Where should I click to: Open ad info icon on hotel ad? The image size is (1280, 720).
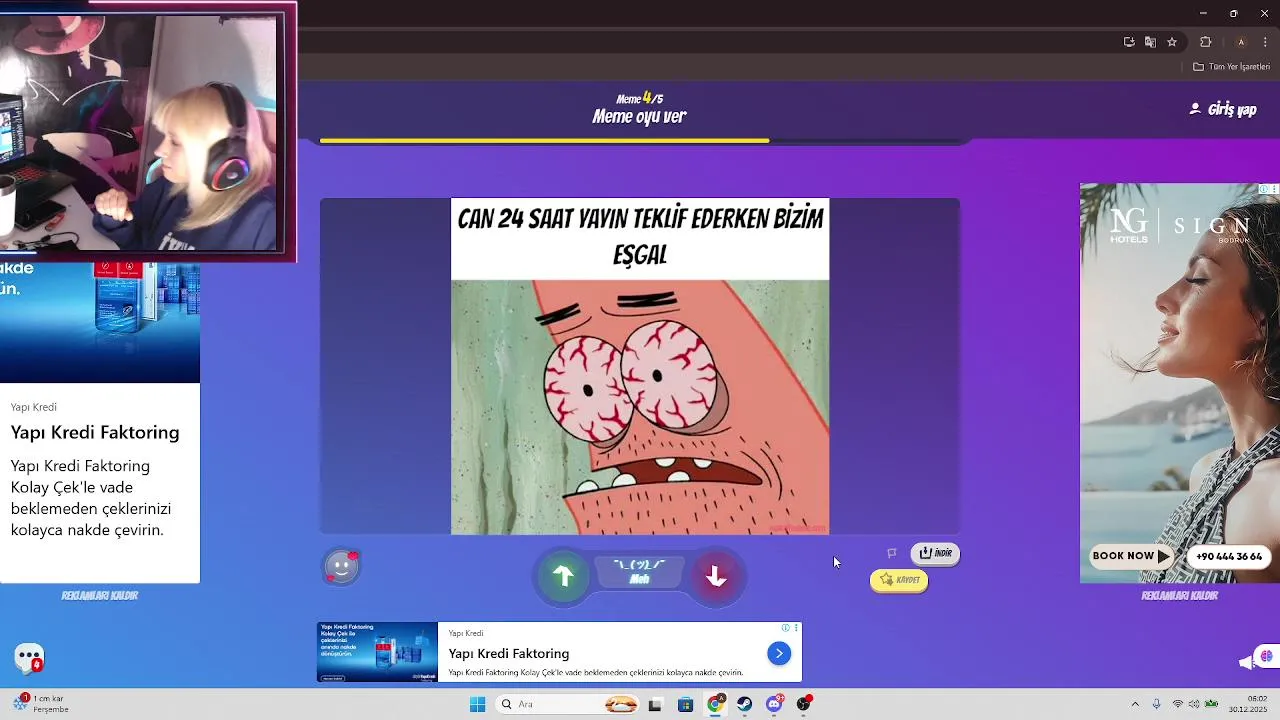pyautogui.click(x=1263, y=189)
